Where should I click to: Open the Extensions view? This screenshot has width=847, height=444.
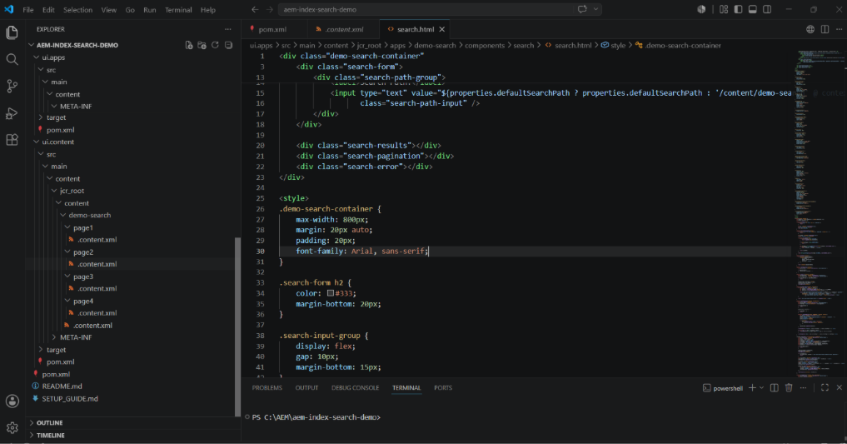click(12, 140)
